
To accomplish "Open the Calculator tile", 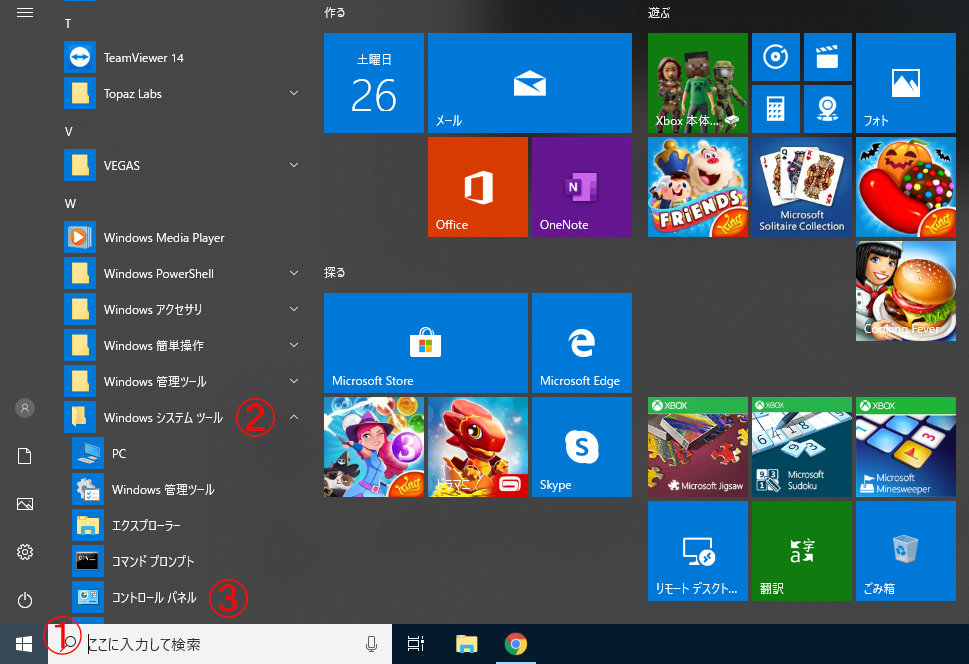I will 775,109.
